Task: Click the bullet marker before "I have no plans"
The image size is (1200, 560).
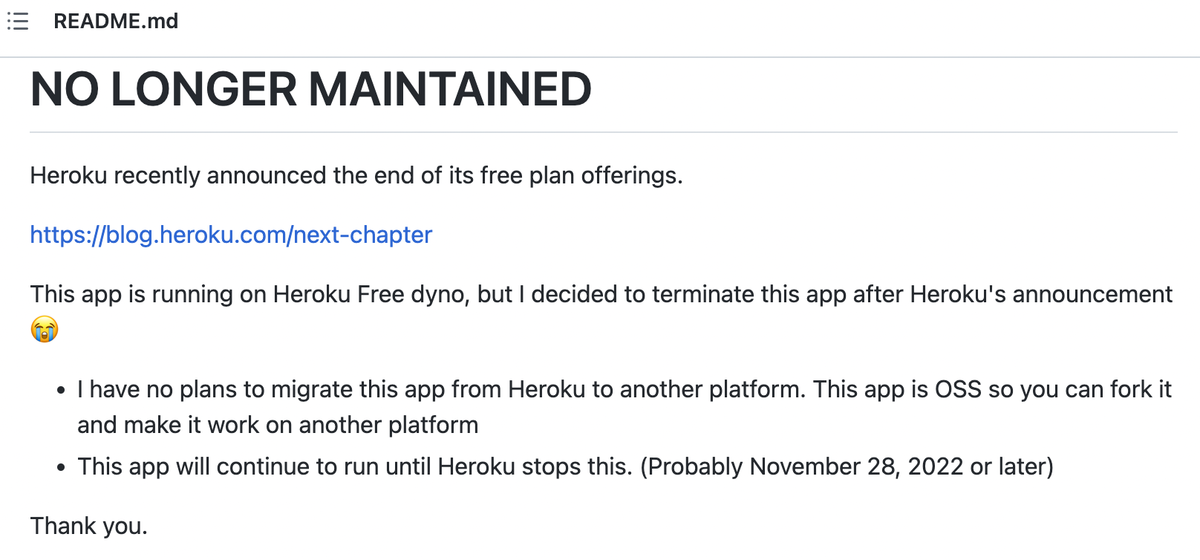Action: pos(63,390)
